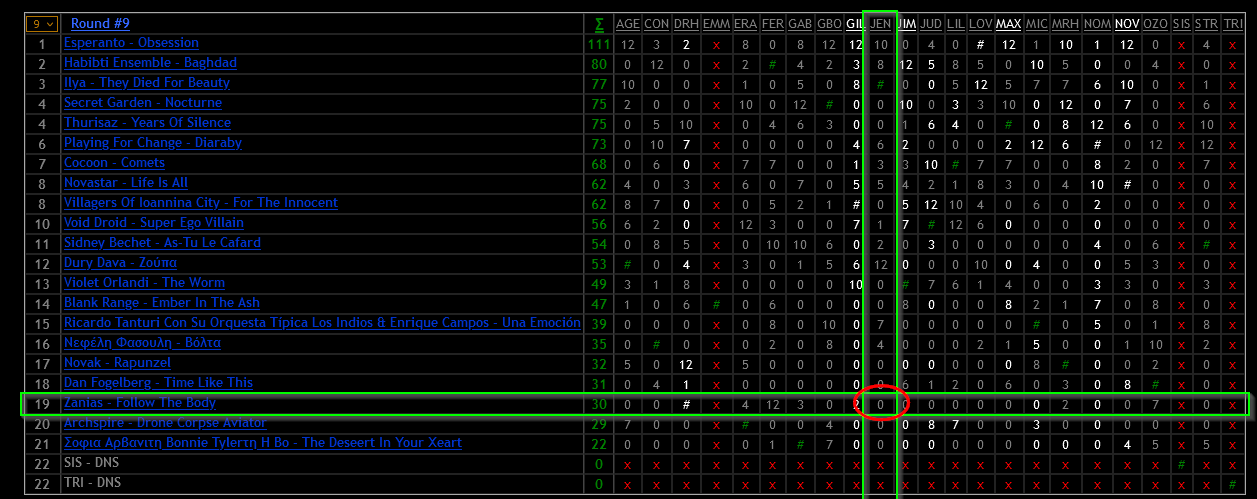Click the ERA column header

pos(745,23)
